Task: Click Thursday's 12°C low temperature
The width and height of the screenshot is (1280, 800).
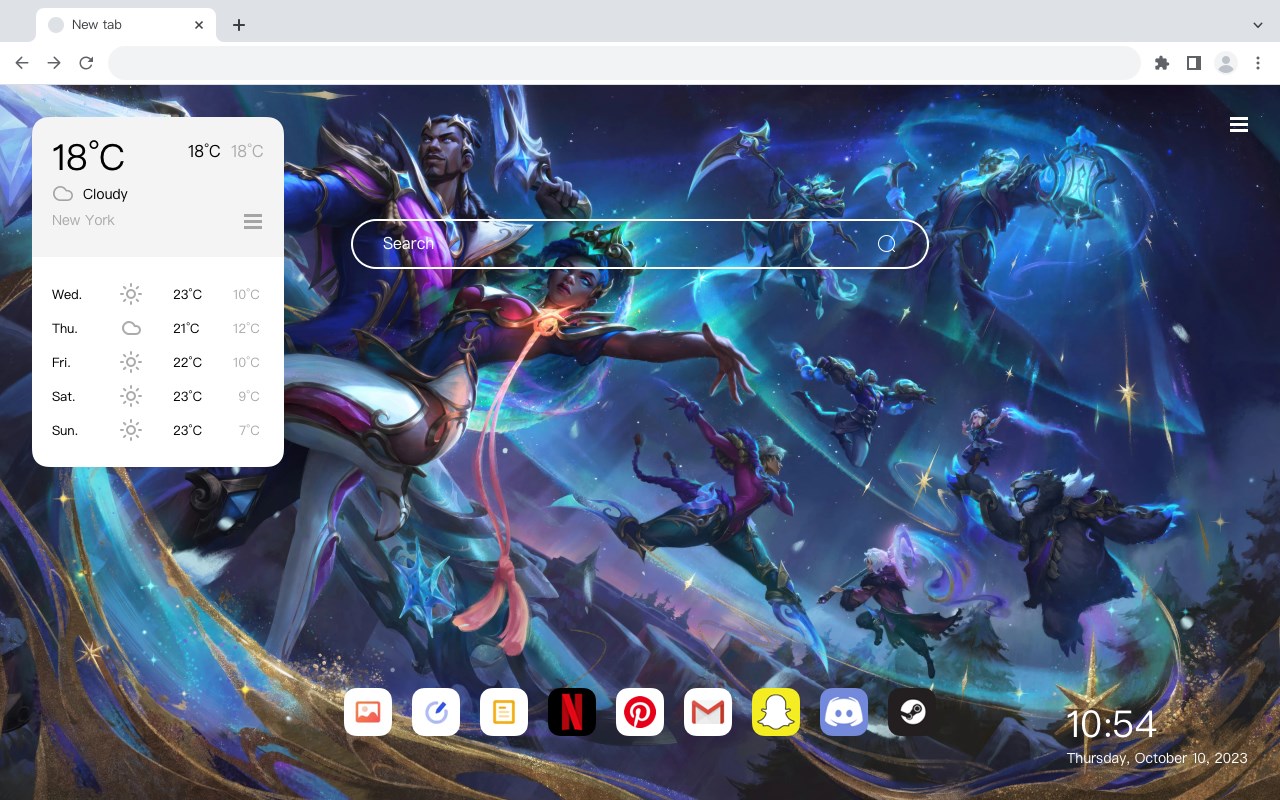Action: coord(246,328)
